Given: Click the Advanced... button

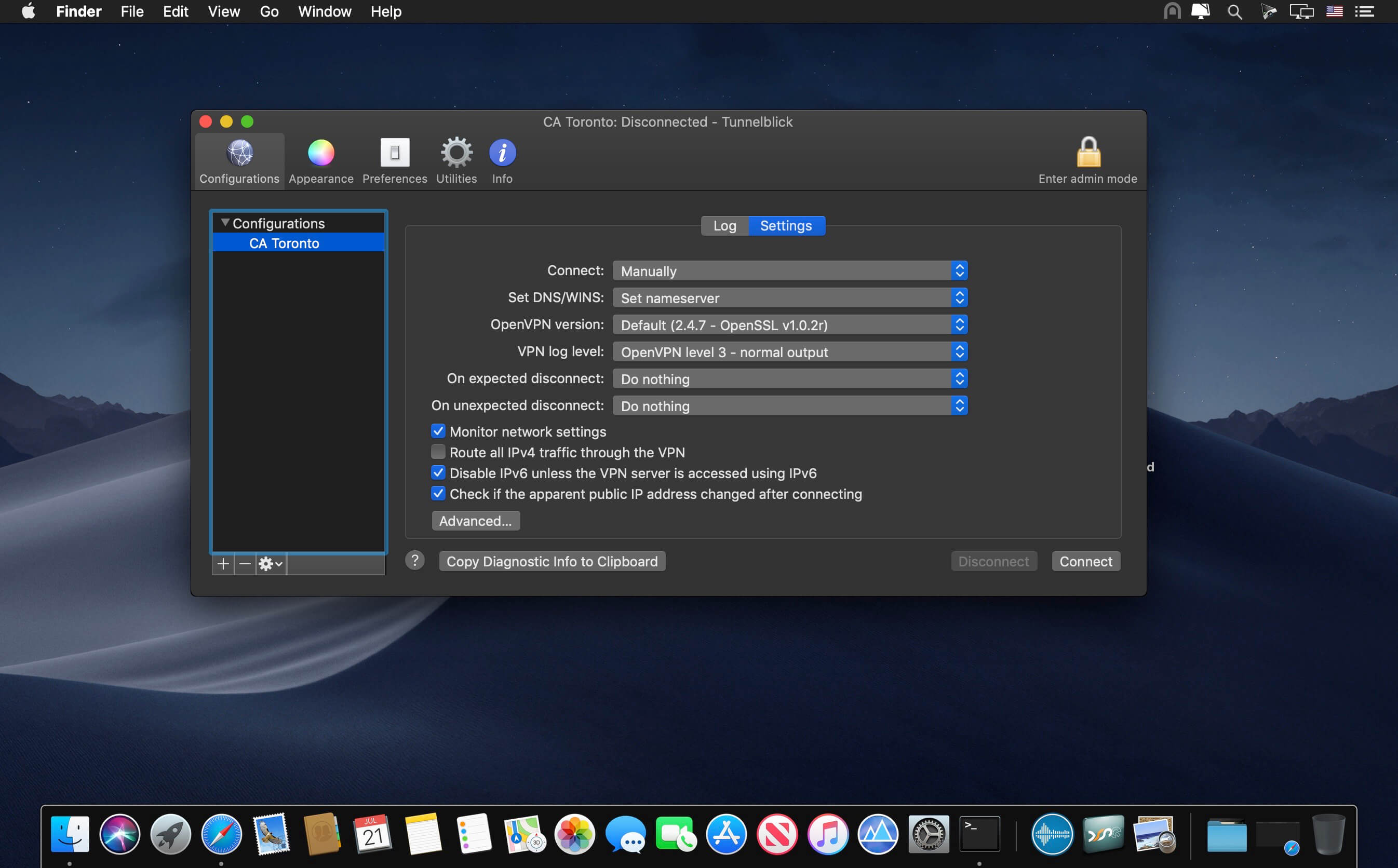Looking at the screenshot, I should [475, 521].
